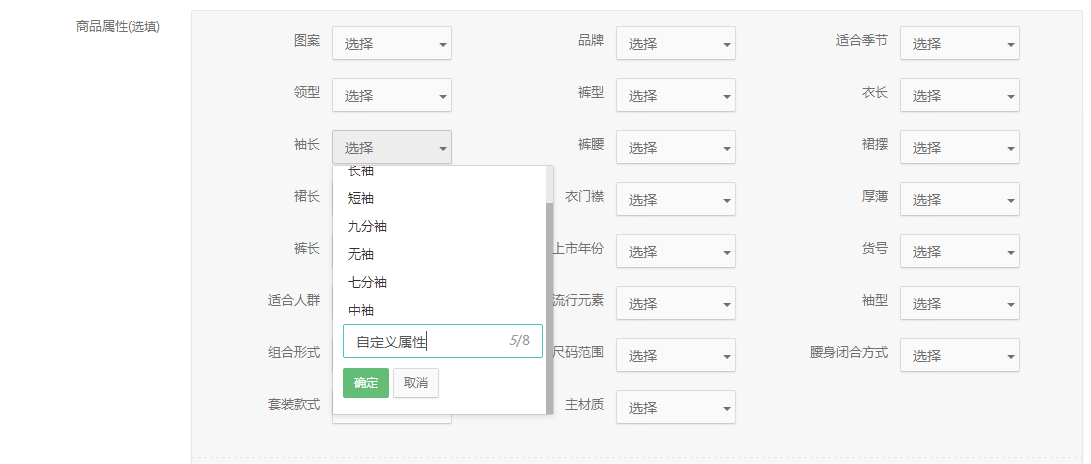Choose 短袖 from the list

tap(361, 198)
